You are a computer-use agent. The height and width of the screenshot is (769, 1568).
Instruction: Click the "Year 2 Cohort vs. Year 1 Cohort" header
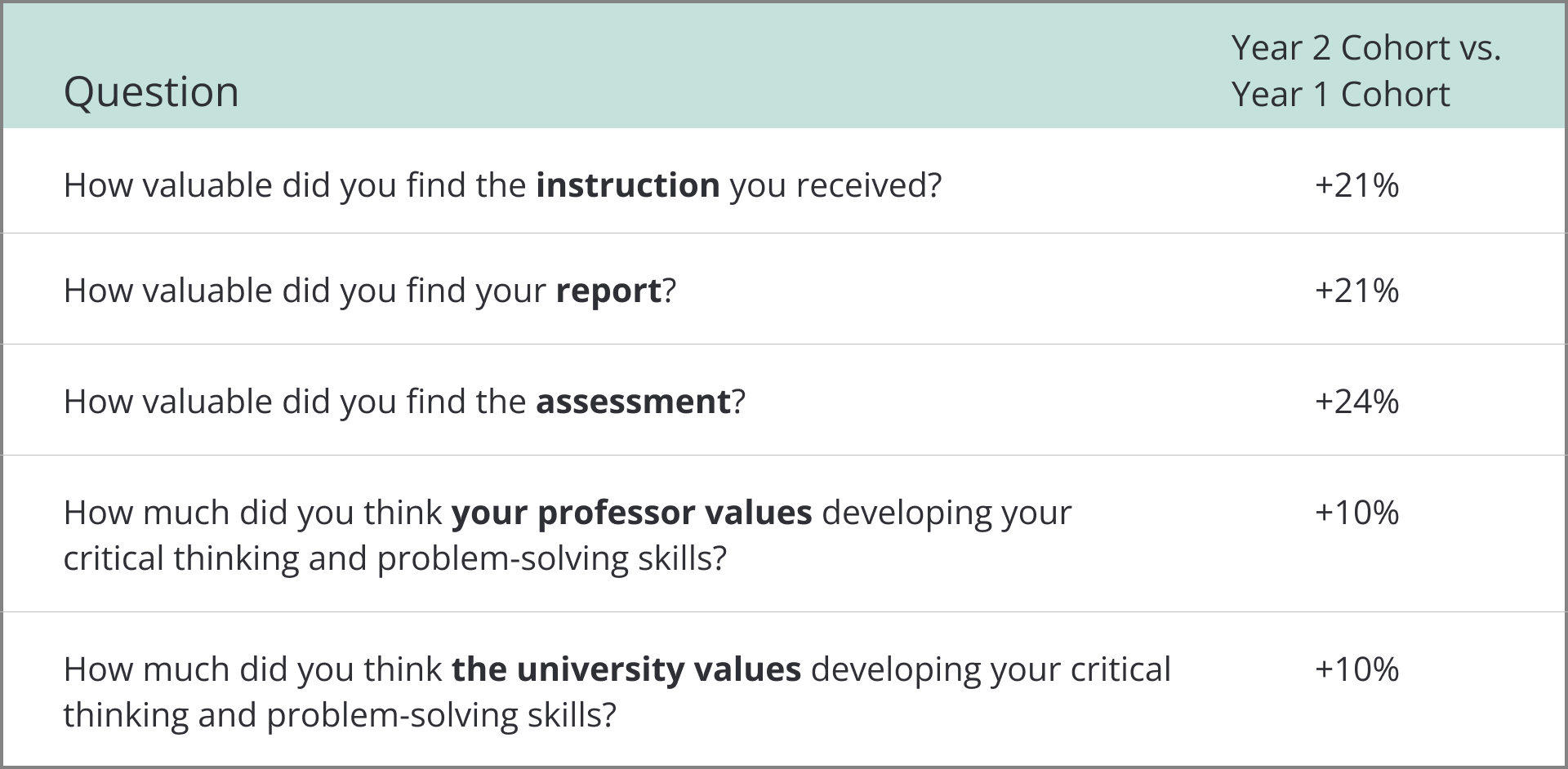(x=1365, y=71)
